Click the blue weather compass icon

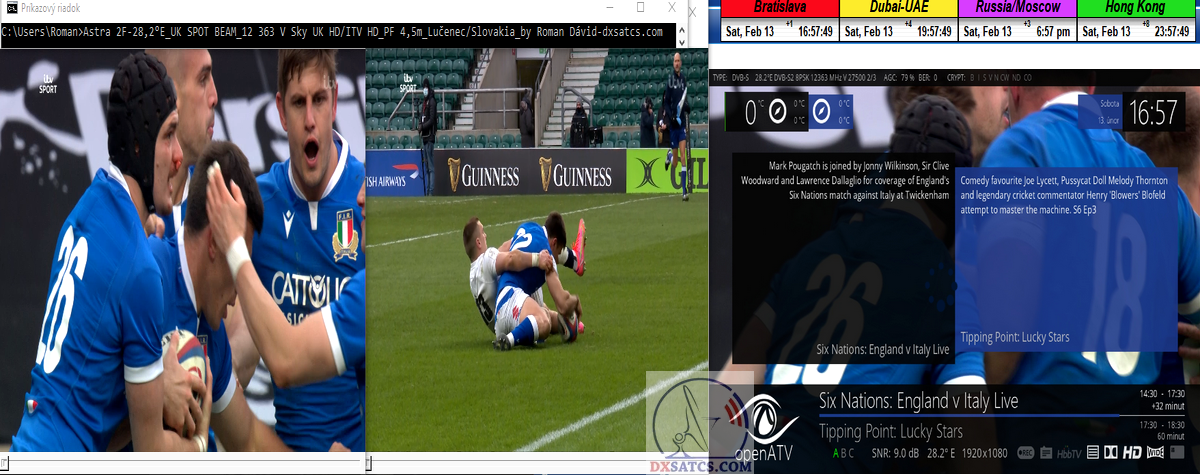coord(821,111)
